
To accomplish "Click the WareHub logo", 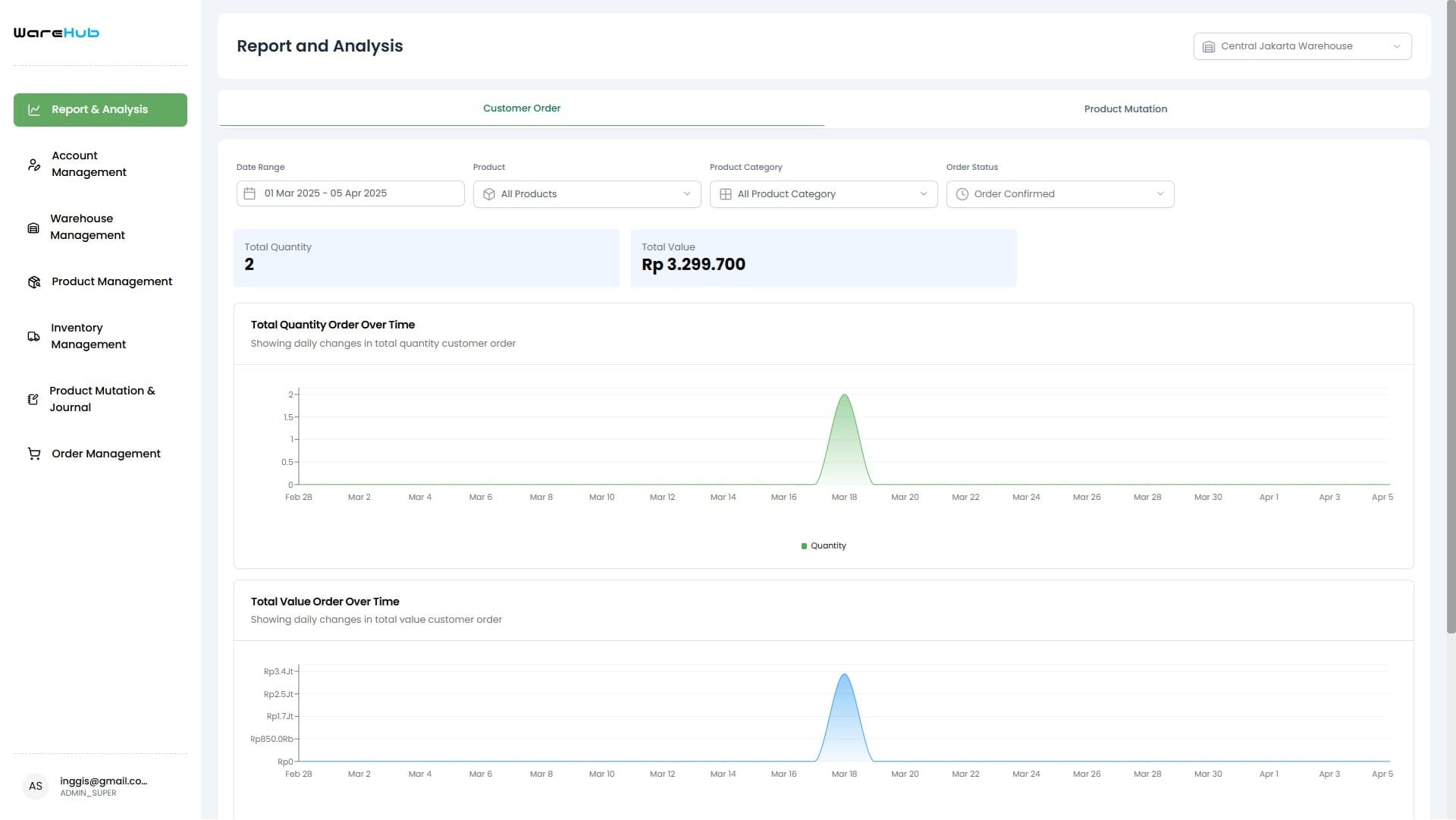I will pyautogui.click(x=55, y=32).
